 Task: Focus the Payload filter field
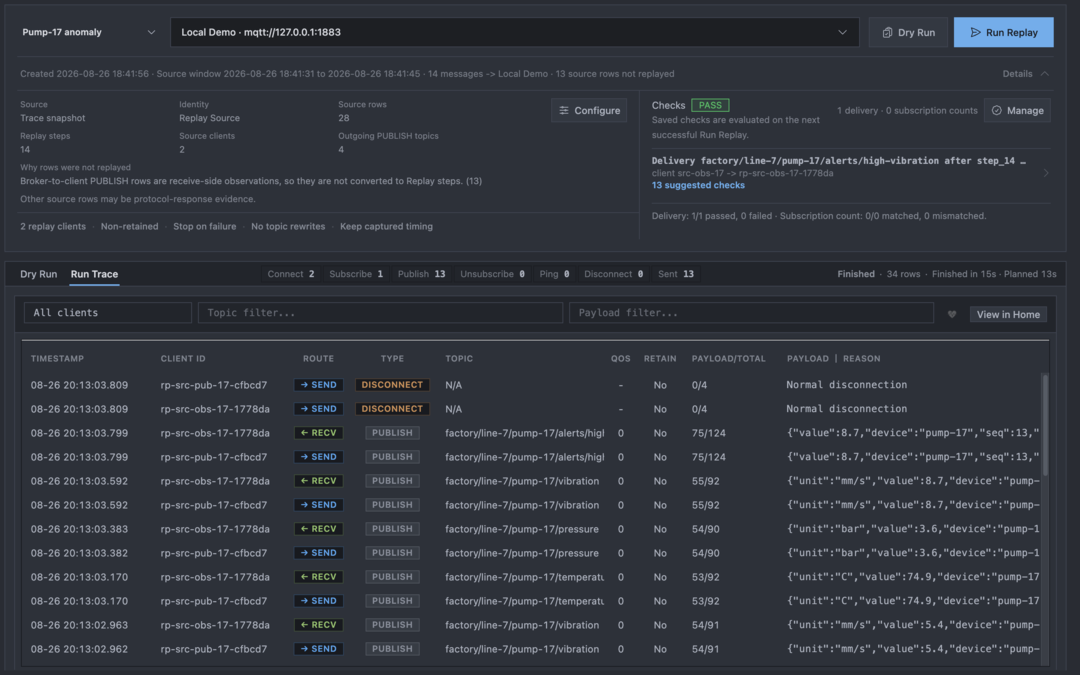pos(751,313)
